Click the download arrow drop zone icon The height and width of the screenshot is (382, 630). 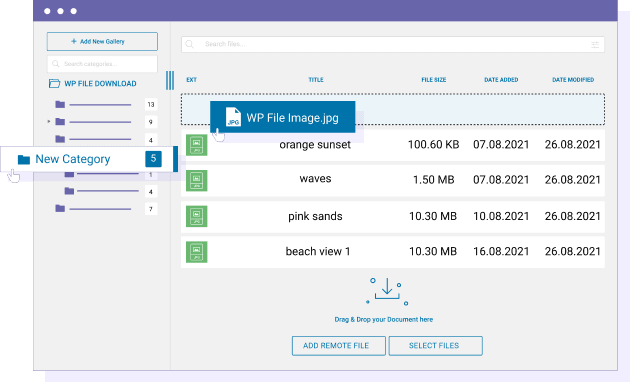387,291
